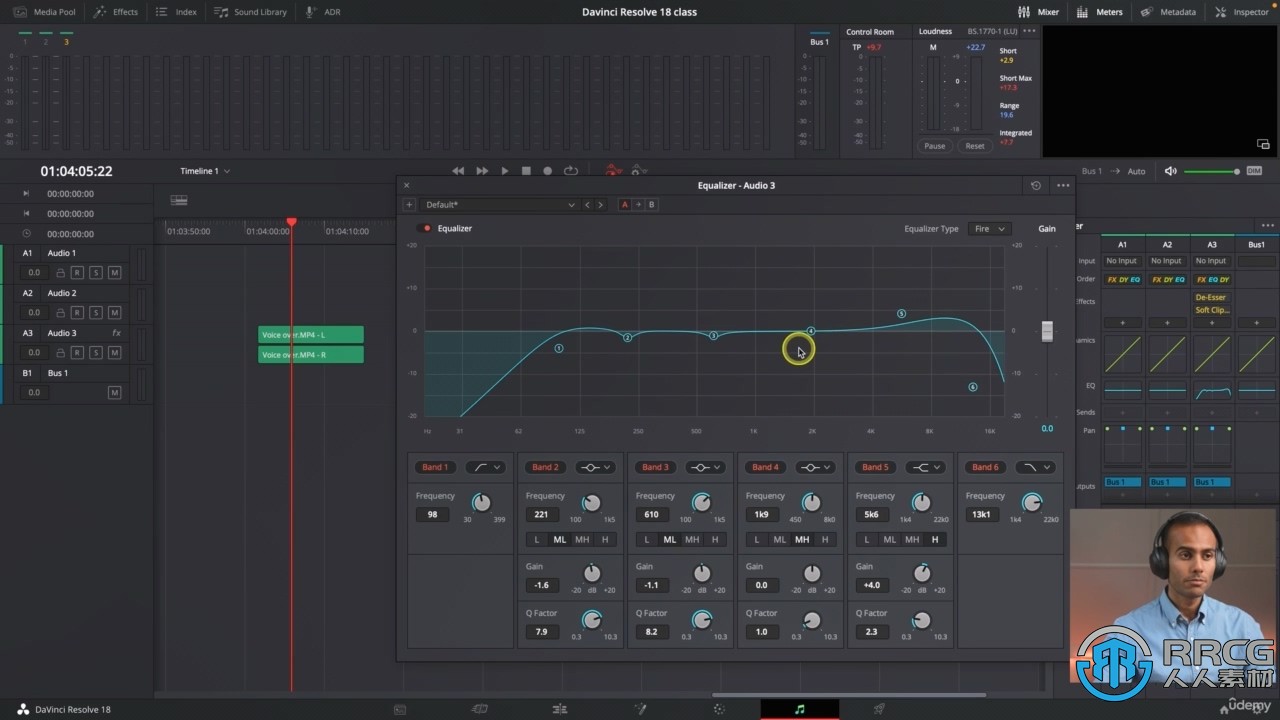This screenshot has width=1280, height=720.
Task: Click Band 2 Gain knob
Action: click(592, 573)
